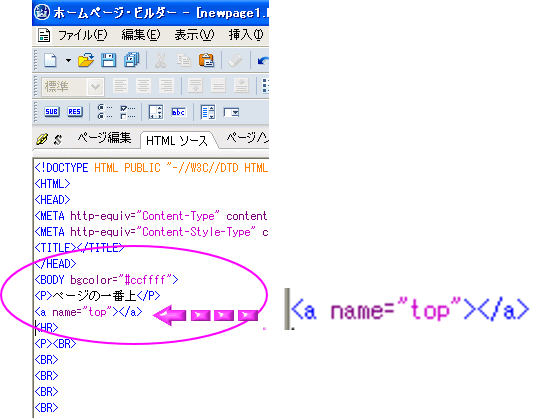
Task: Click the <a name="top"> code line
Action: tap(88, 312)
